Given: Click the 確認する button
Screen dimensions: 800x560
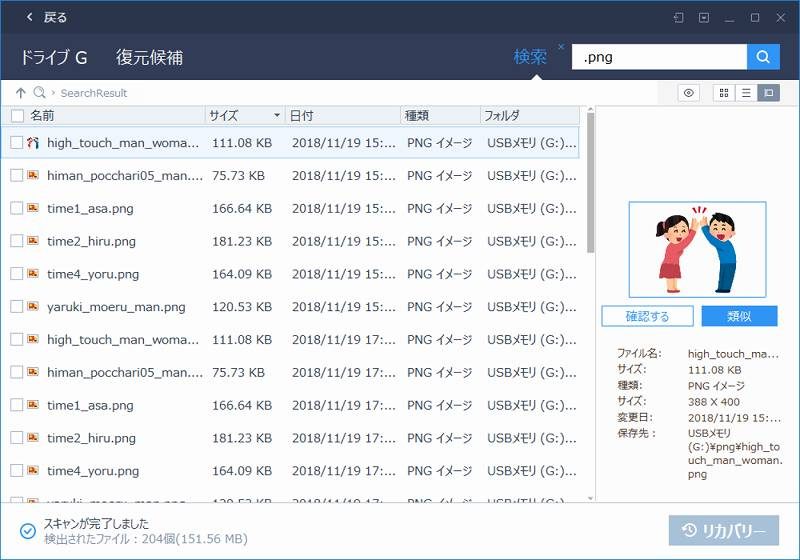Looking at the screenshot, I should (x=647, y=316).
